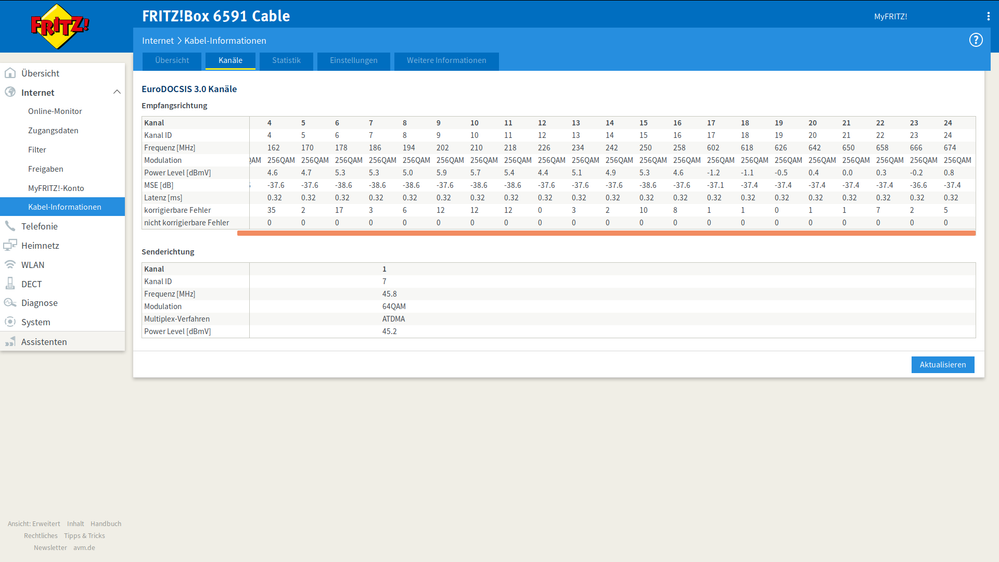Click Inhalt footer link
Screen dimensions: 999x562
(x=75, y=524)
